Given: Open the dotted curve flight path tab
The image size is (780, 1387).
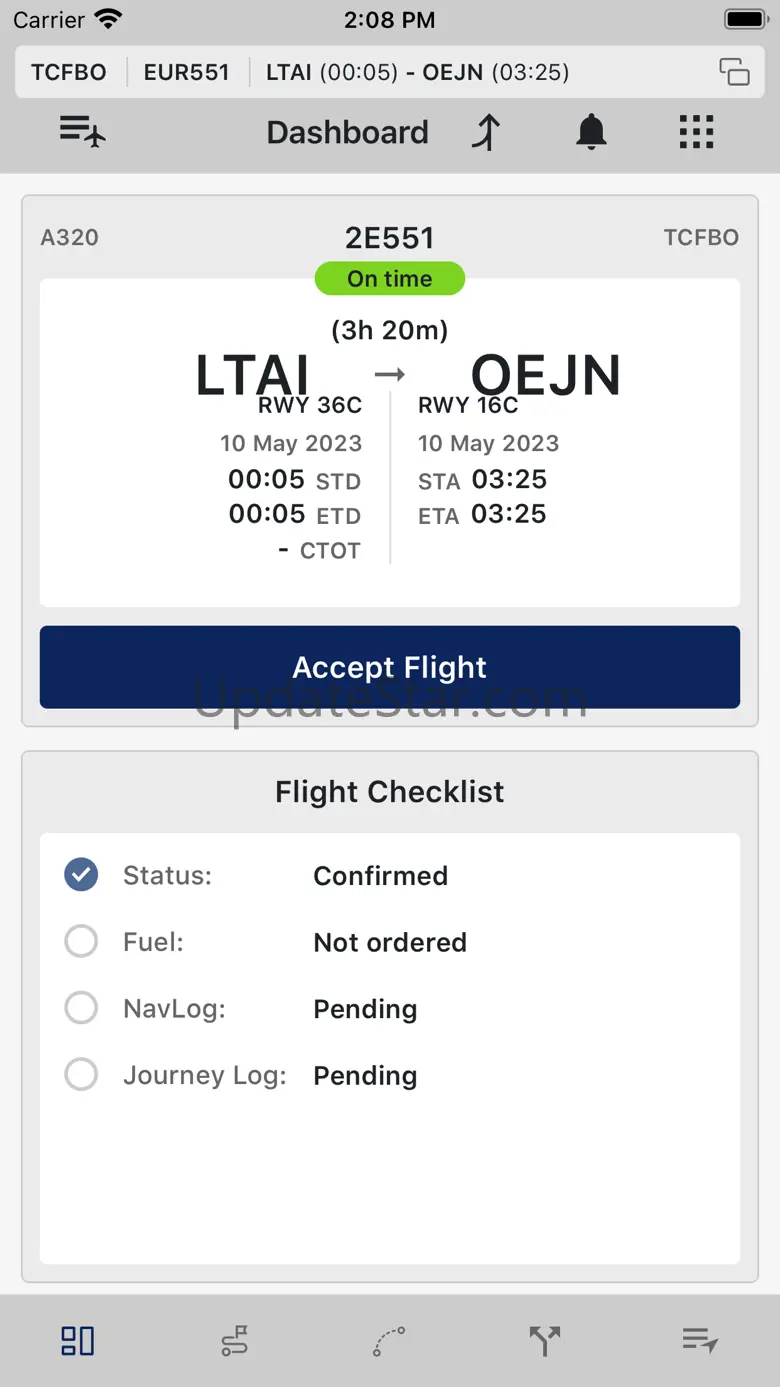Looking at the screenshot, I should (x=389, y=1341).
